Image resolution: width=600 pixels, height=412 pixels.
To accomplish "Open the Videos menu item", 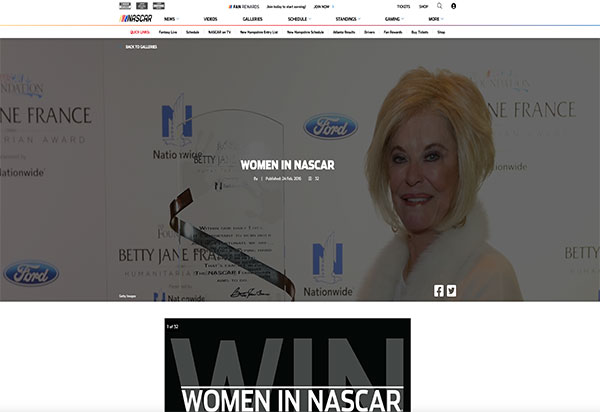I will (210, 19).
